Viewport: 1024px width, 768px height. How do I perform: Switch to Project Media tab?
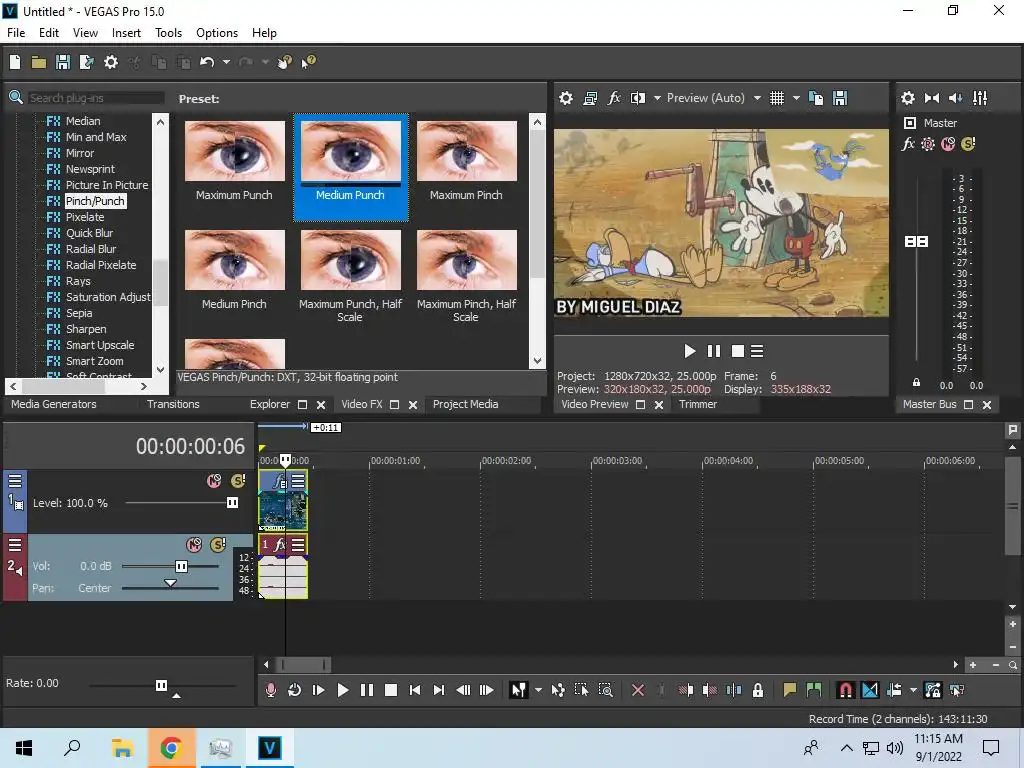(466, 404)
